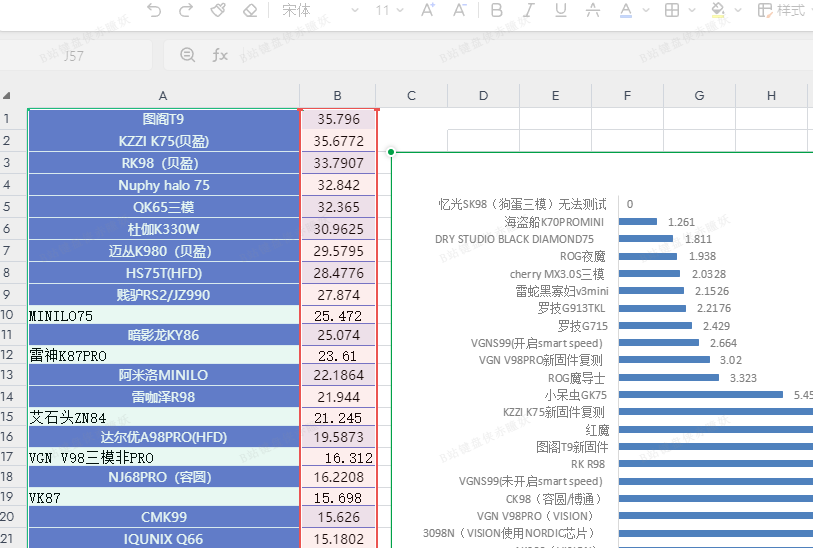Apply the fill color bucket icon
The height and width of the screenshot is (548, 813).
(718, 10)
